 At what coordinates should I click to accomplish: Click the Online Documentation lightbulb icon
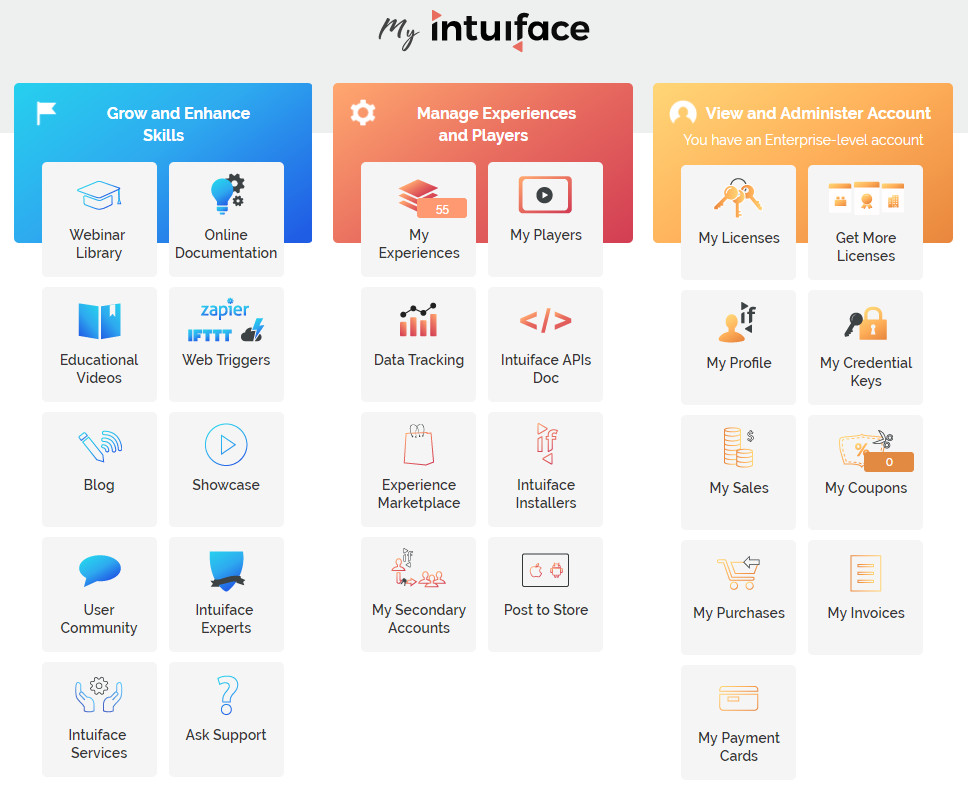[x=227, y=194]
